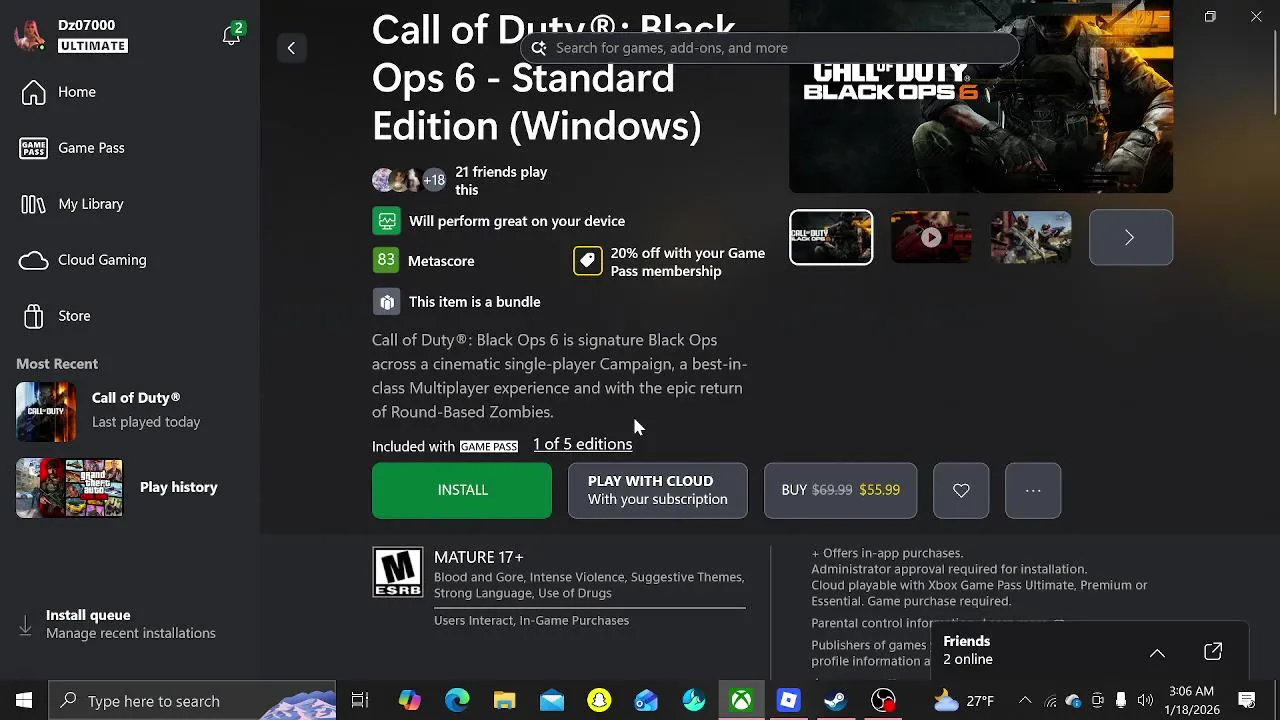
Task: Click the bundle box icon
Action: click(x=387, y=302)
